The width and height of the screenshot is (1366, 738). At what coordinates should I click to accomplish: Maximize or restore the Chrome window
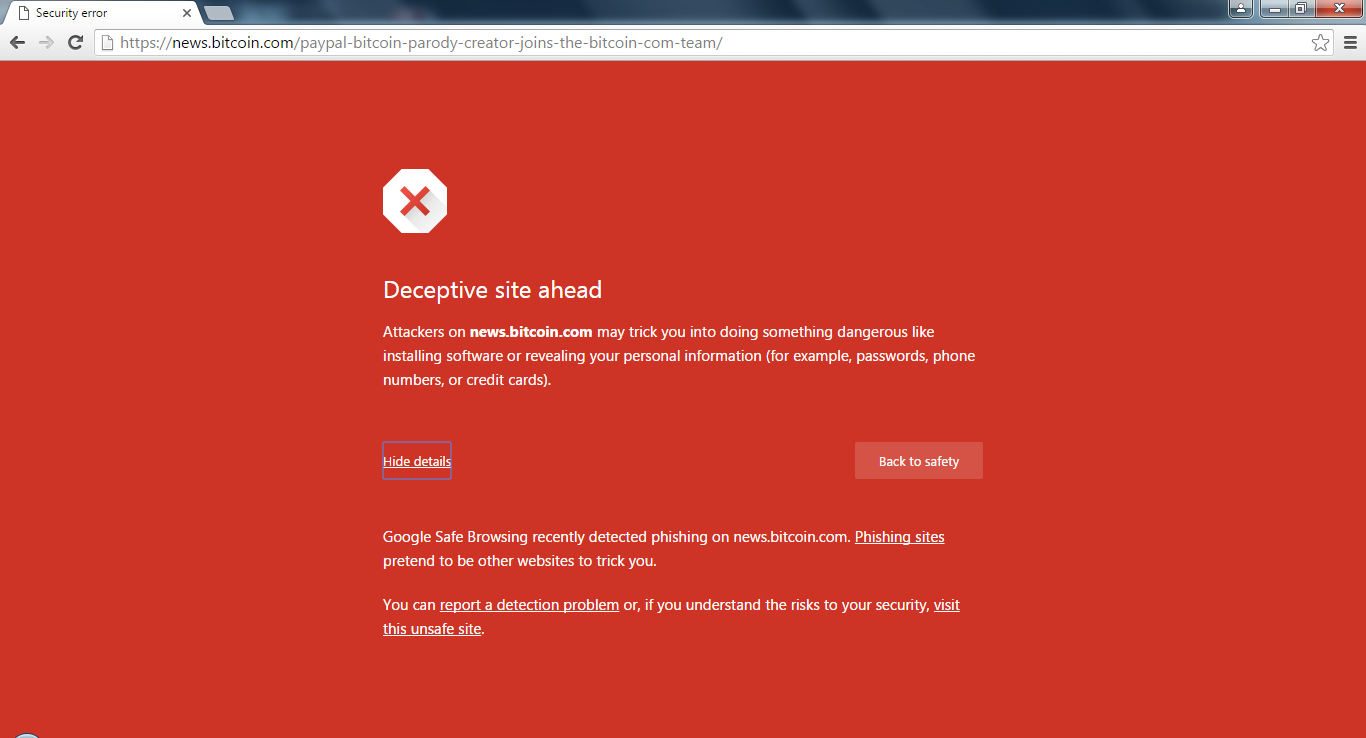[x=1301, y=9]
